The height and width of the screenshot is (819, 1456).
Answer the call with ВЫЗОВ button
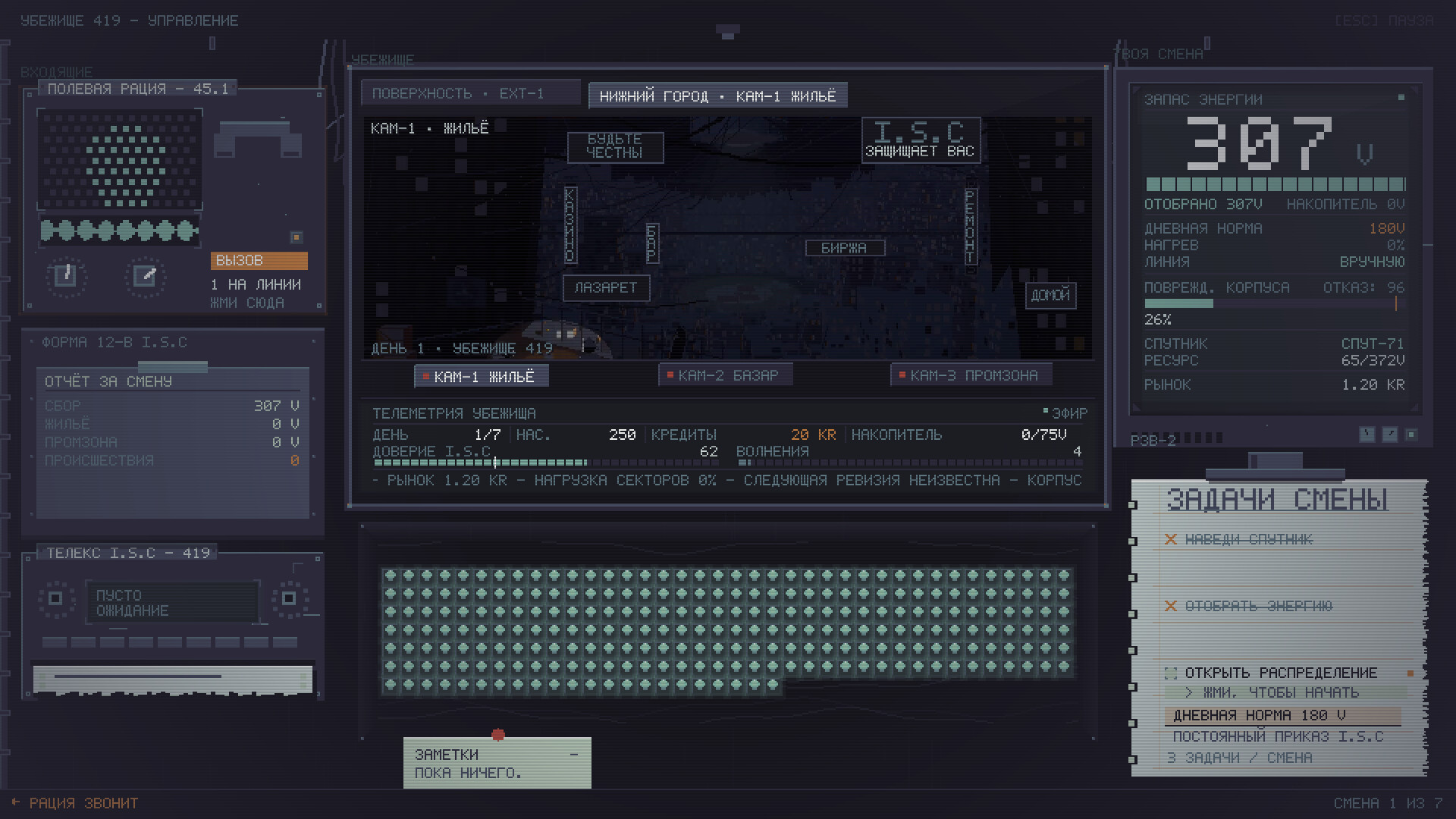click(259, 260)
